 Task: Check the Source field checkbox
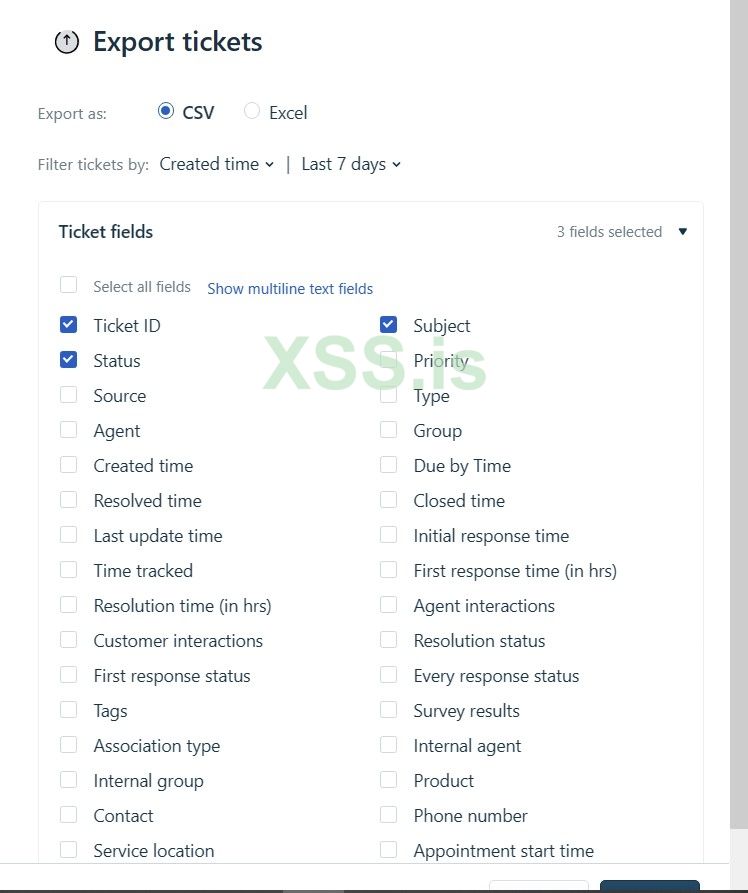click(x=68, y=393)
